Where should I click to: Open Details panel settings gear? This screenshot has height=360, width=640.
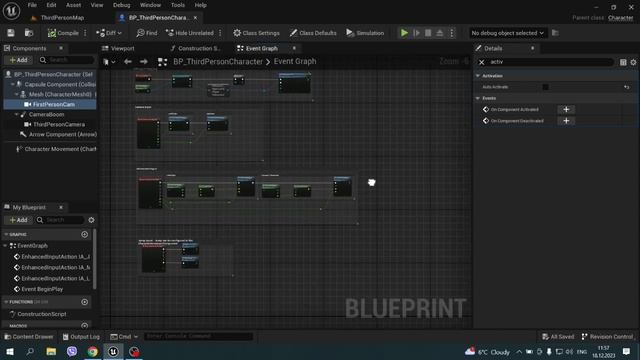point(633,62)
